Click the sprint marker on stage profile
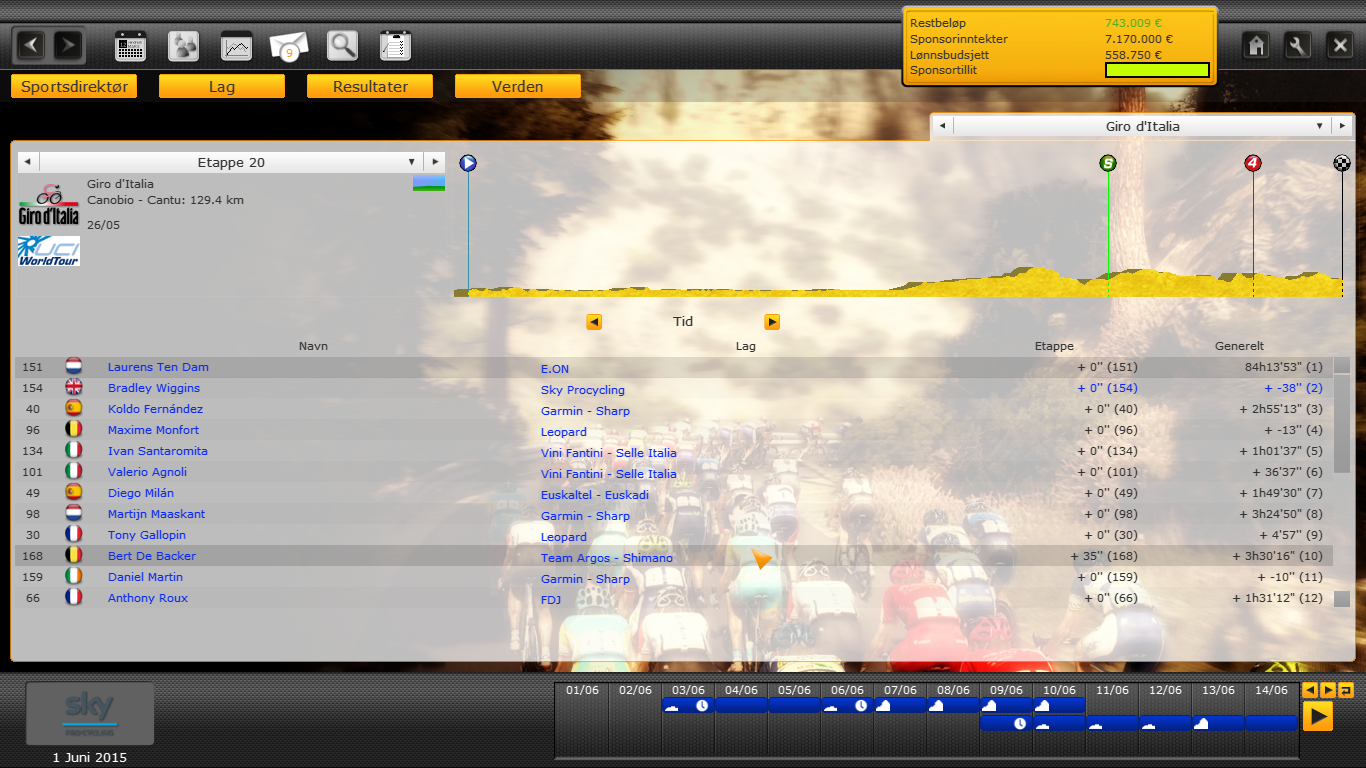Image resolution: width=1366 pixels, height=768 pixels. pyautogui.click(x=1107, y=163)
